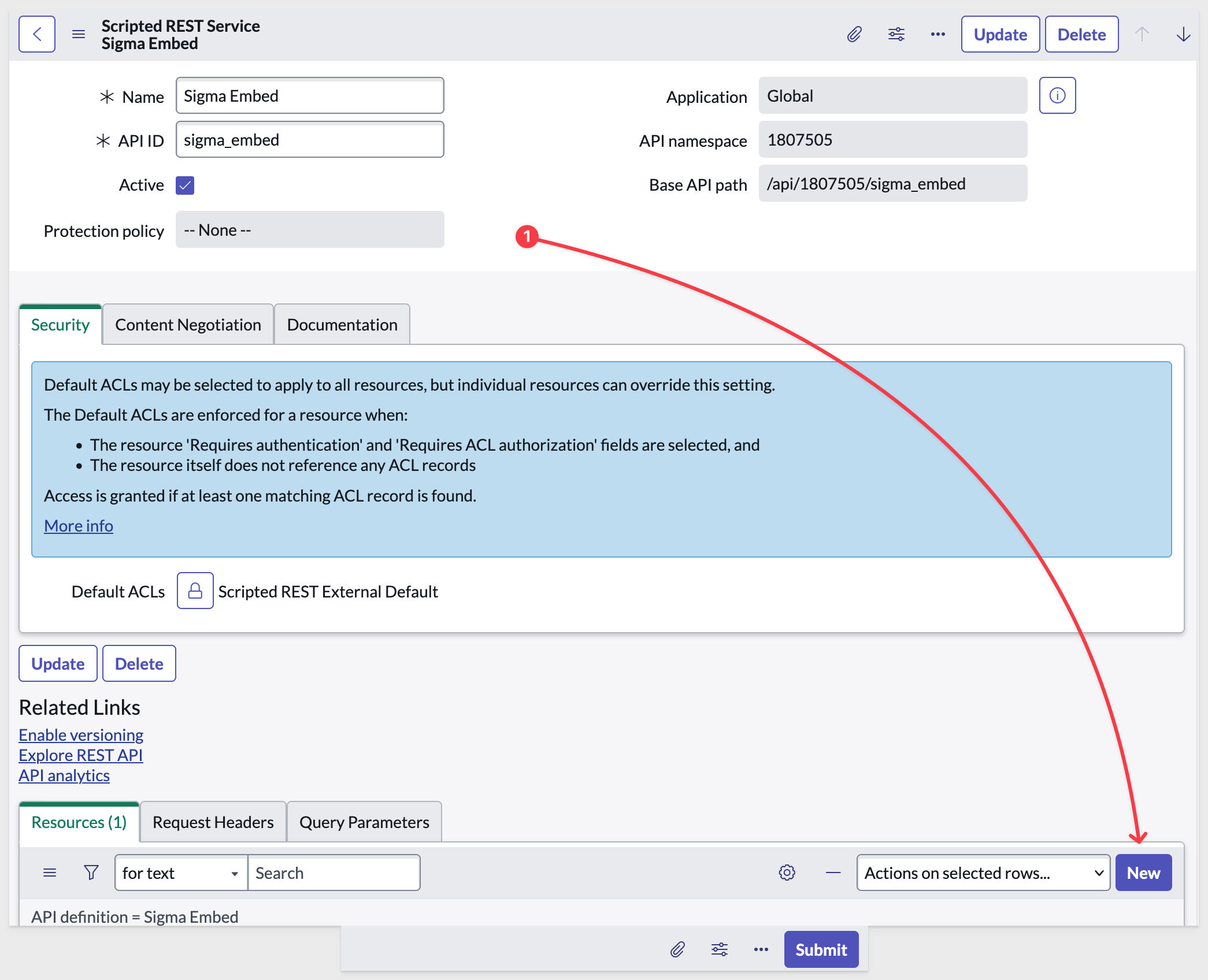This screenshot has height=980, width=1208.
Task: Go back using the header back arrow
Action: 37,35
